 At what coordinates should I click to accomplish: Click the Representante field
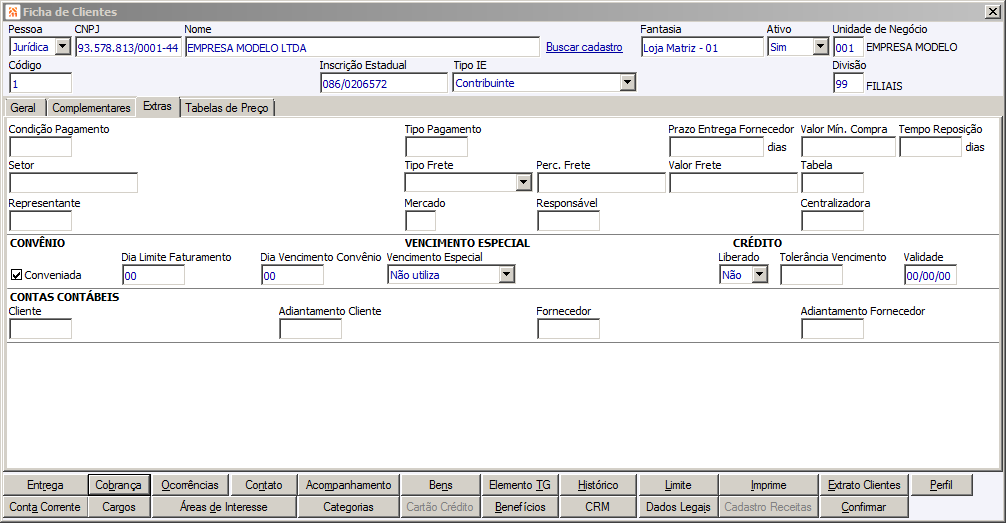pos(40,221)
